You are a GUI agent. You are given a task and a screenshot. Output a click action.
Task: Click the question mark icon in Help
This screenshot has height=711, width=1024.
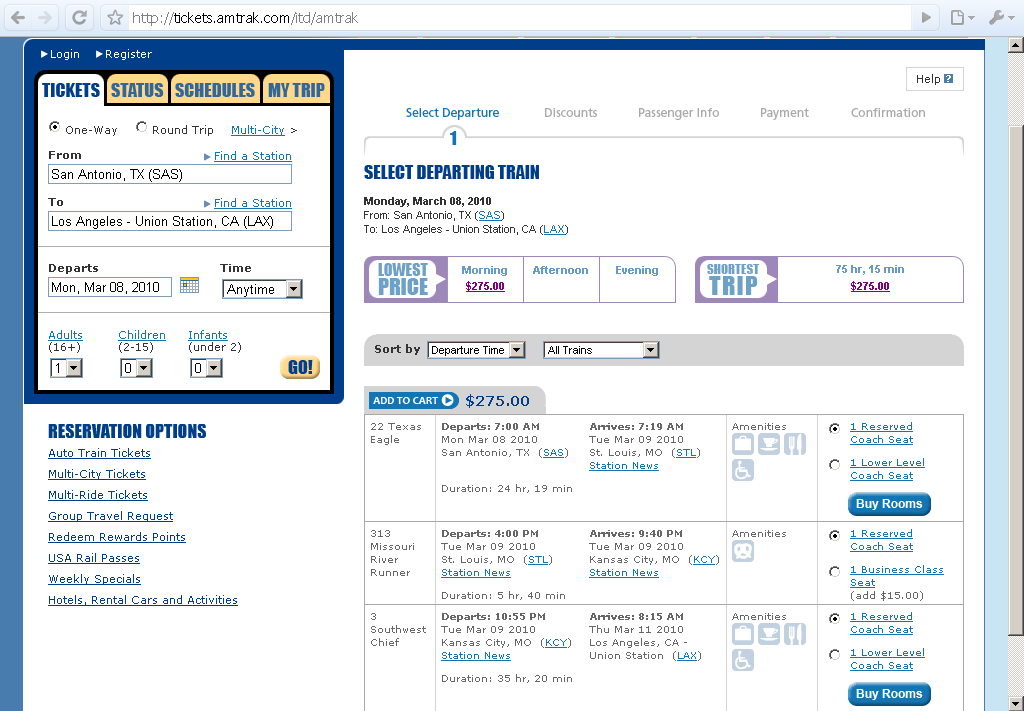pos(949,78)
